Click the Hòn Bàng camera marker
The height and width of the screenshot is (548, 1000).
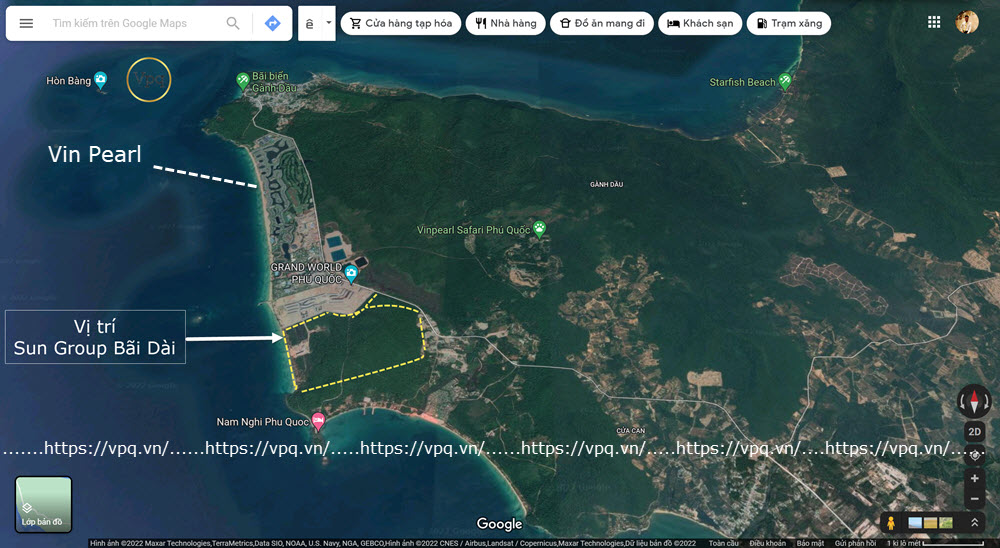[100, 80]
